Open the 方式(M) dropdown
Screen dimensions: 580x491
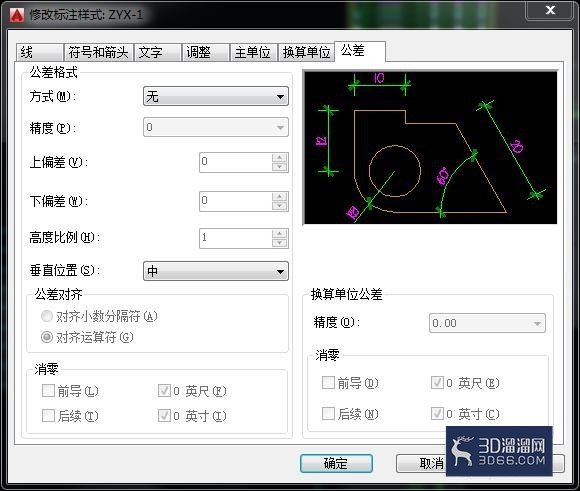click(216, 97)
